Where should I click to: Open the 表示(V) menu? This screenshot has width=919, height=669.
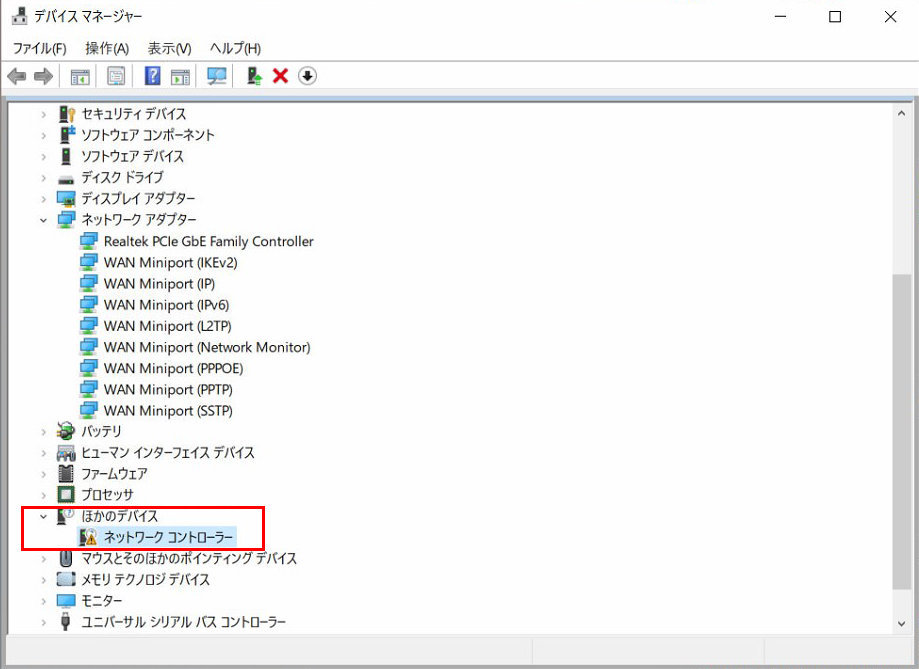[x=169, y=48]
